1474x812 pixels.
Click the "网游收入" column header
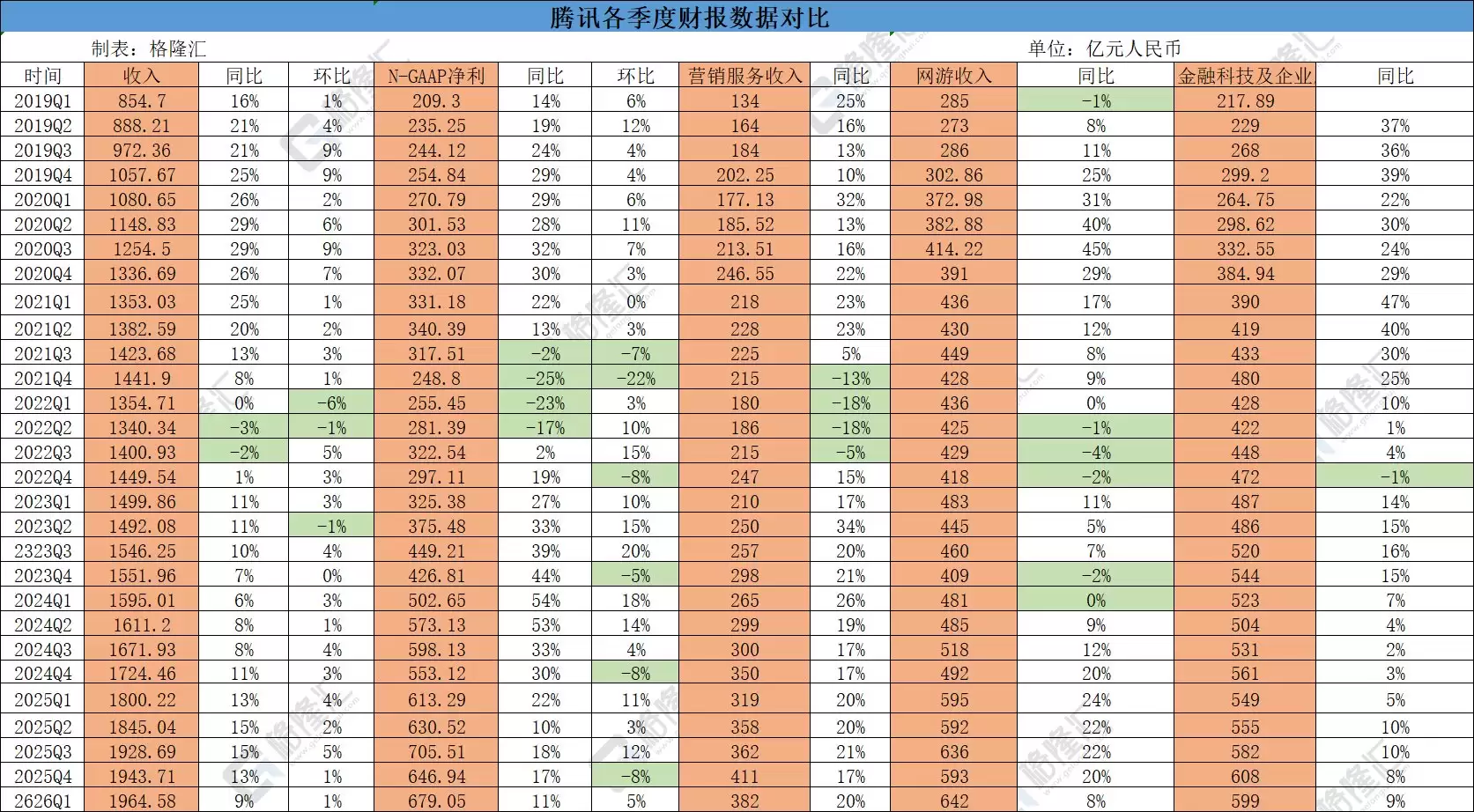tap(954, 76)
